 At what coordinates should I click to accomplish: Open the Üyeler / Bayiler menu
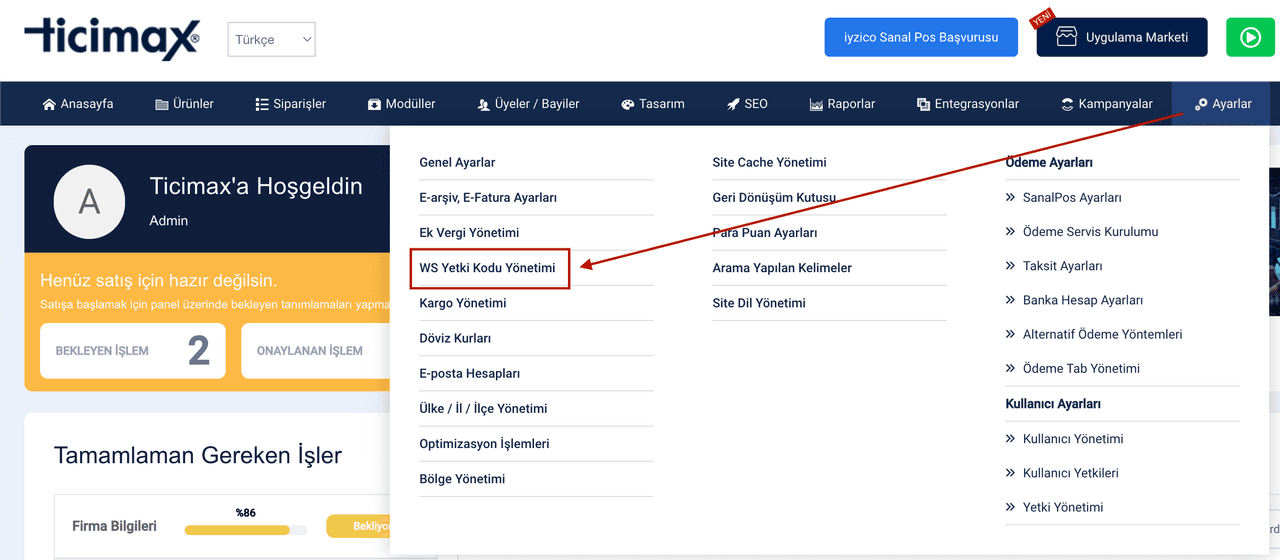point(528,104)
